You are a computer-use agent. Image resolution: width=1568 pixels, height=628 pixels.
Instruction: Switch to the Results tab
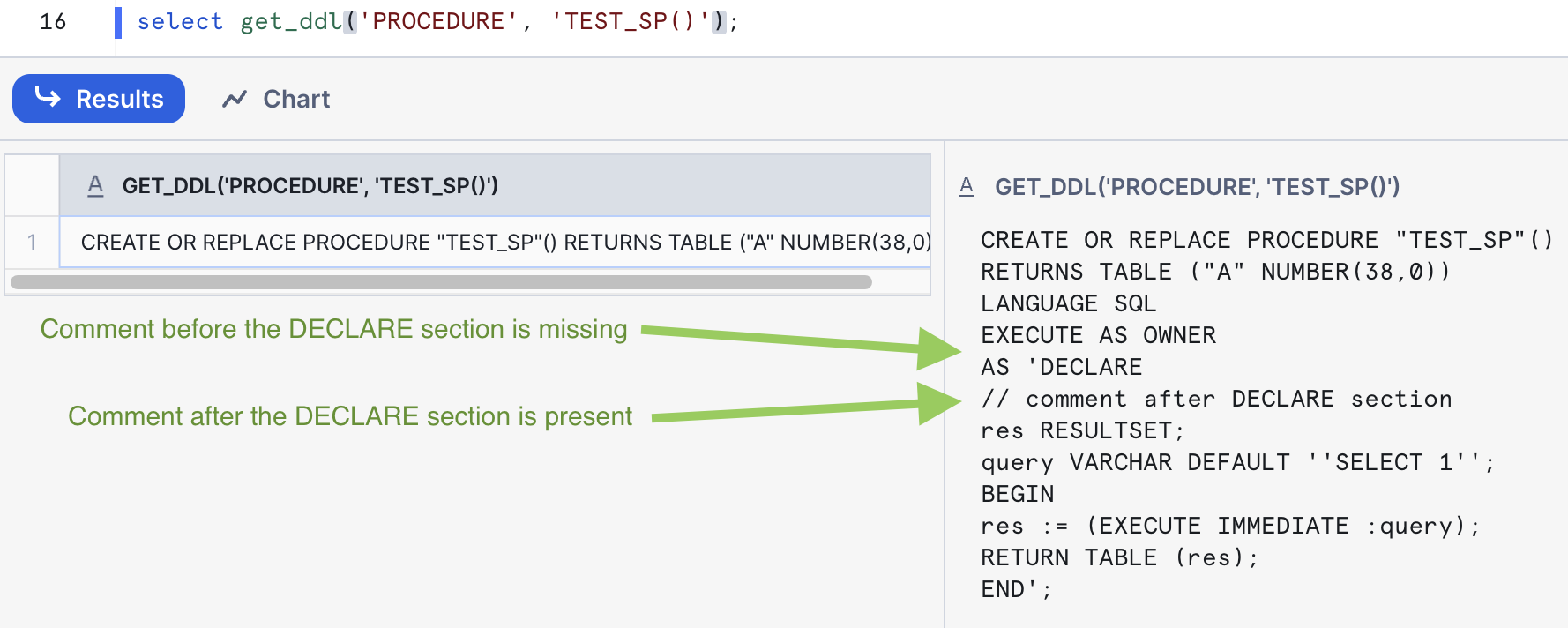tap(98, 99)
